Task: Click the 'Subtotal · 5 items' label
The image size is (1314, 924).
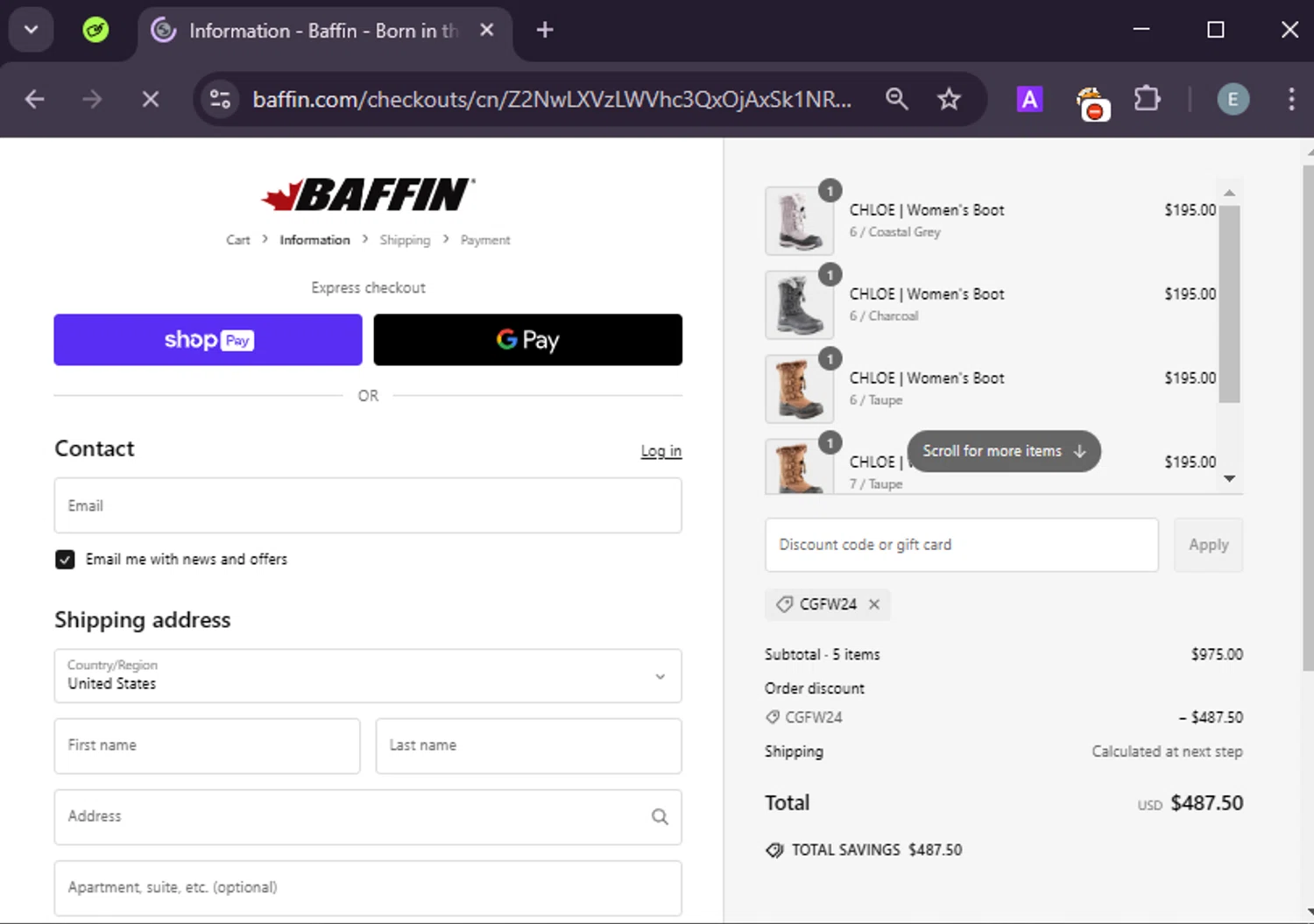Action: (822, 654)
